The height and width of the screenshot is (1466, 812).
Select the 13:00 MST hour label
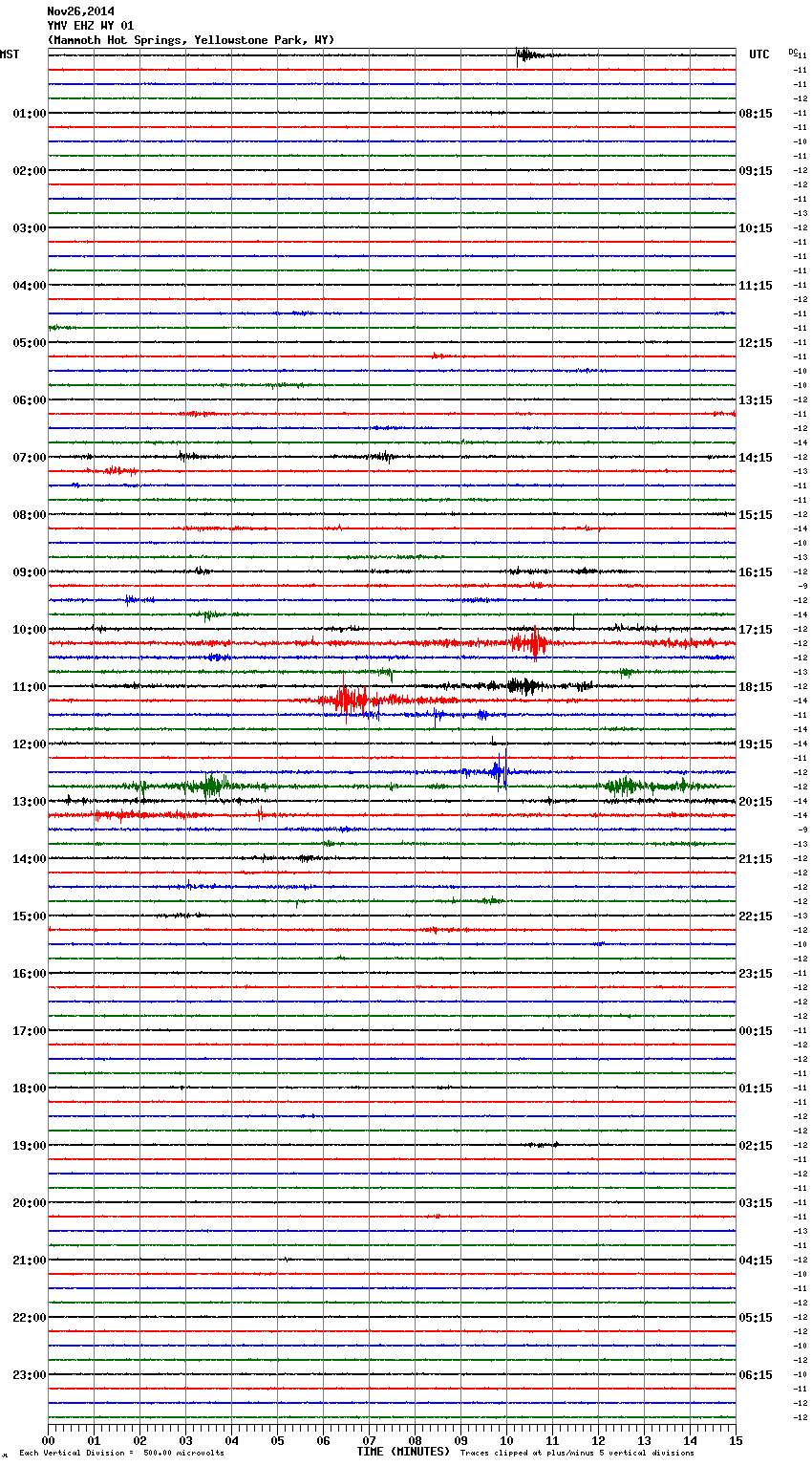click(29, 802)
